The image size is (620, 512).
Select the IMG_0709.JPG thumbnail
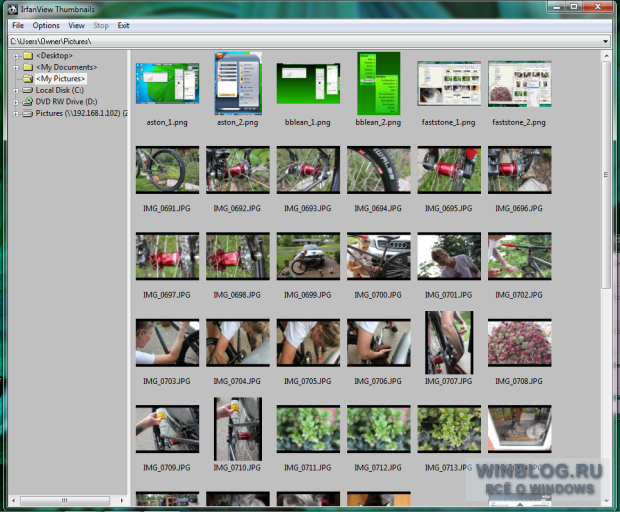point(167,429)
